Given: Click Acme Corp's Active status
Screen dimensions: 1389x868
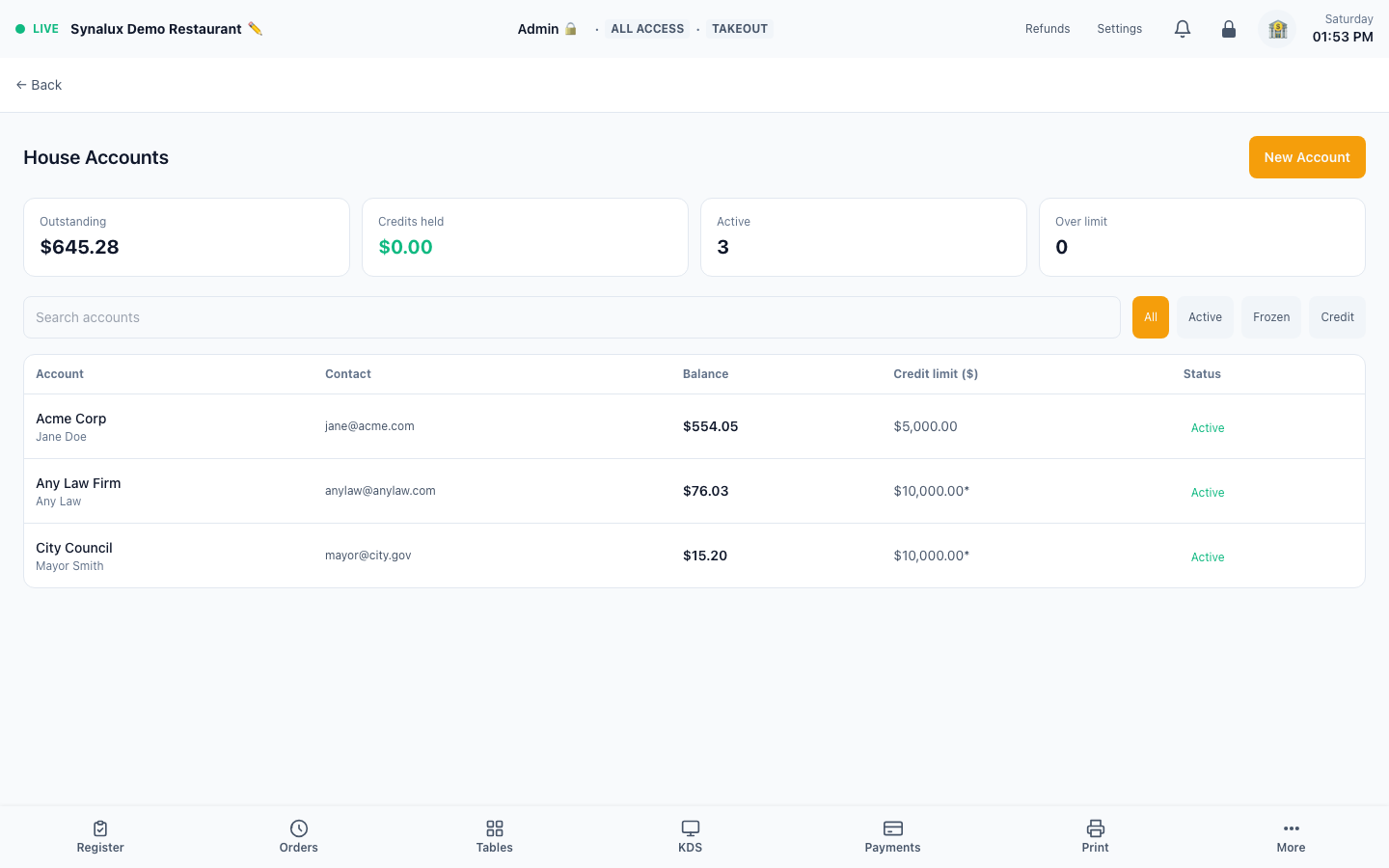Looking at the screenshot, I should pyautogui.click(x=1208, y=428).
